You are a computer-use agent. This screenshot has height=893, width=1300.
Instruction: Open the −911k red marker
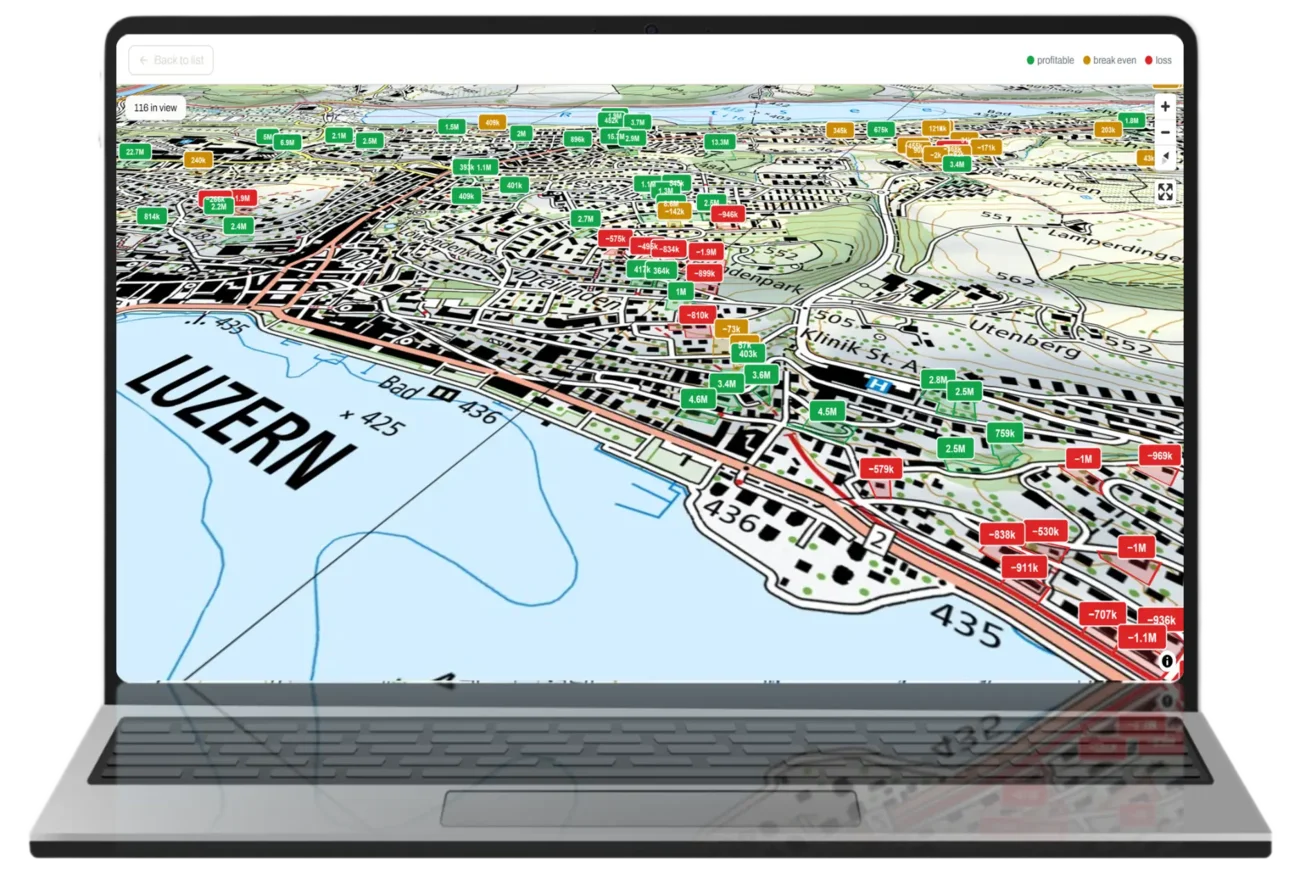1024,567
